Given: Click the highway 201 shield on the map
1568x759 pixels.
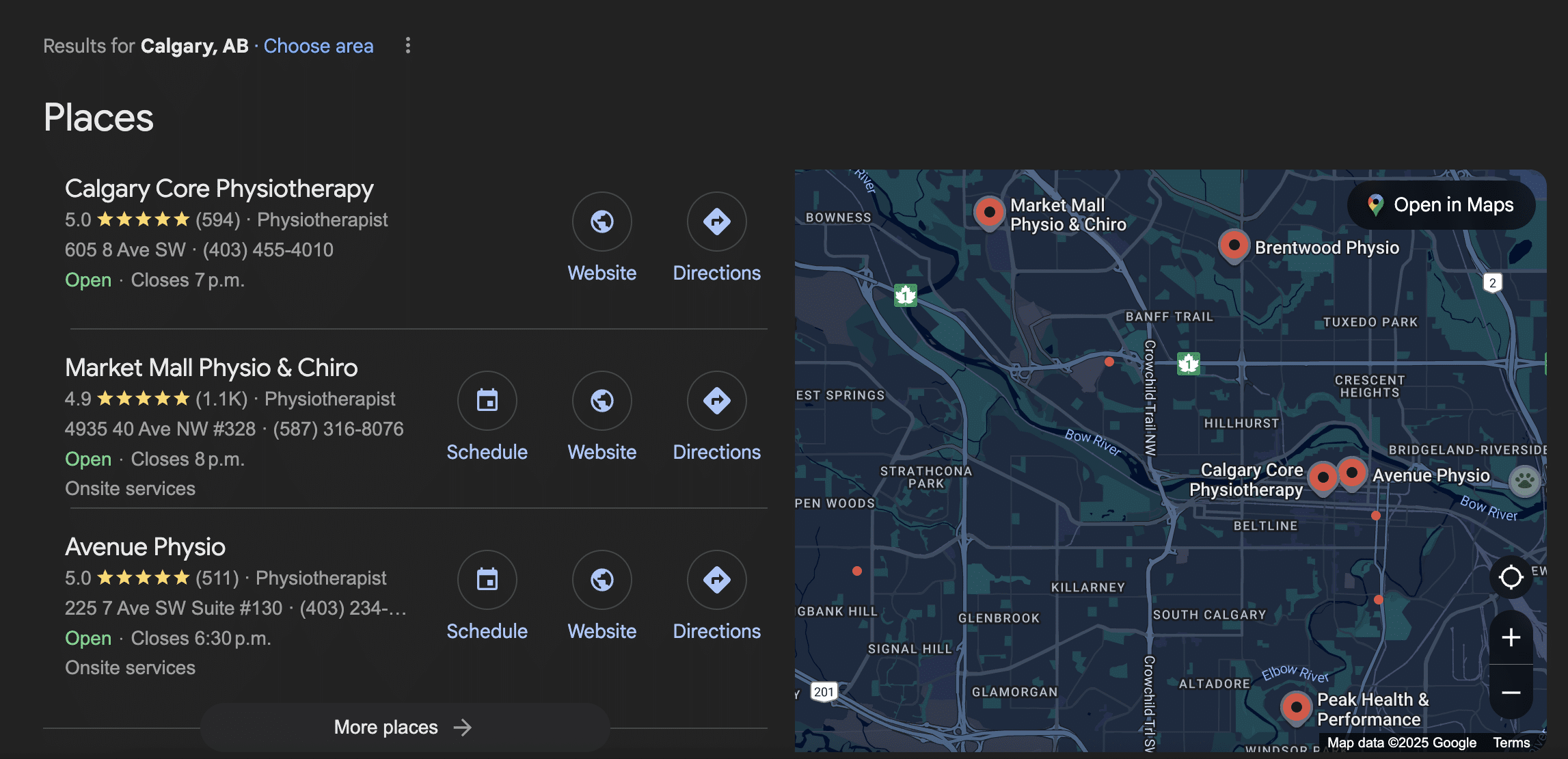Looking at the screenshot, I should tap(824, 692).
